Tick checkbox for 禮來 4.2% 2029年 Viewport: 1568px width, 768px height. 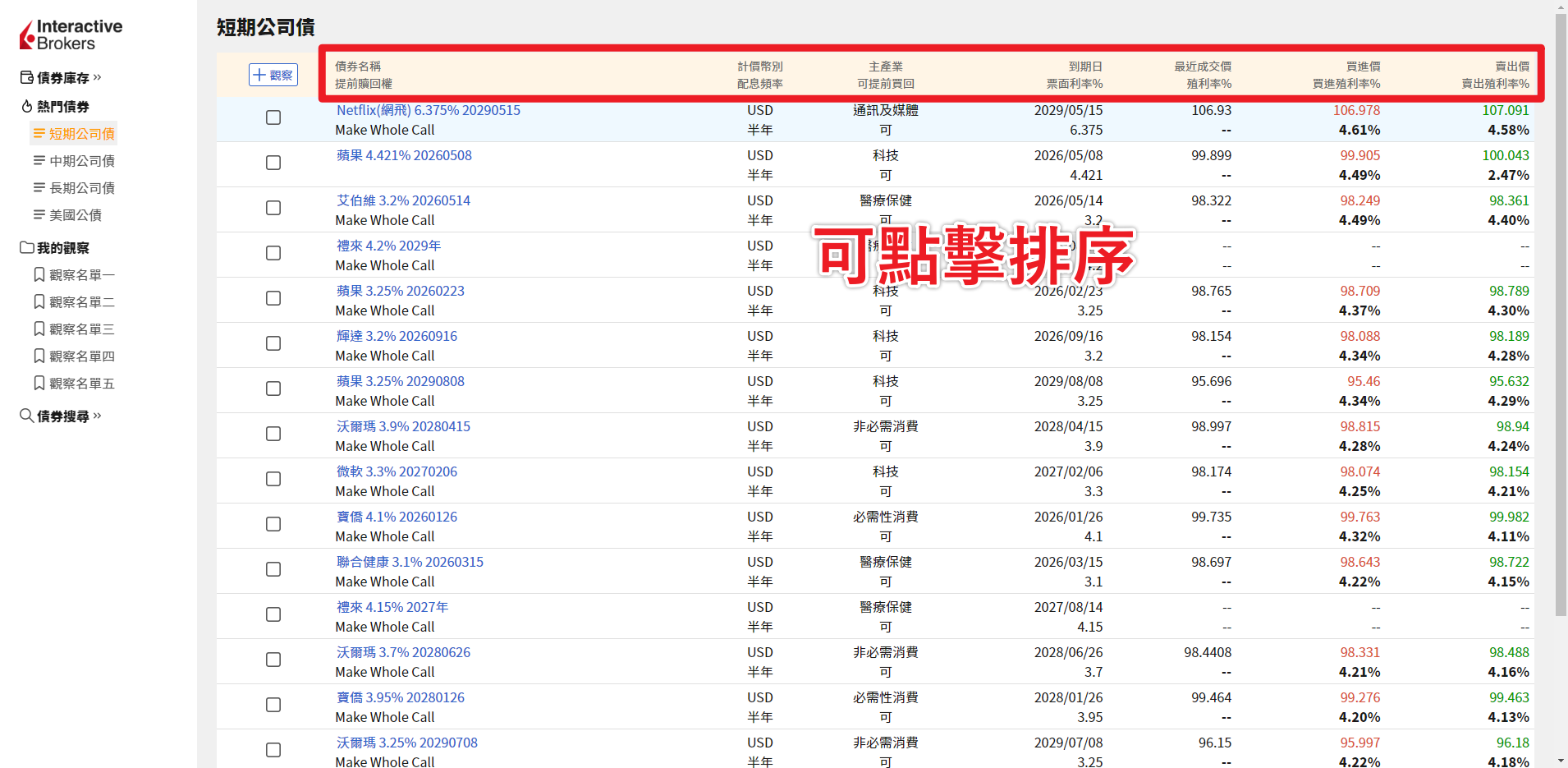click(273, 253)
